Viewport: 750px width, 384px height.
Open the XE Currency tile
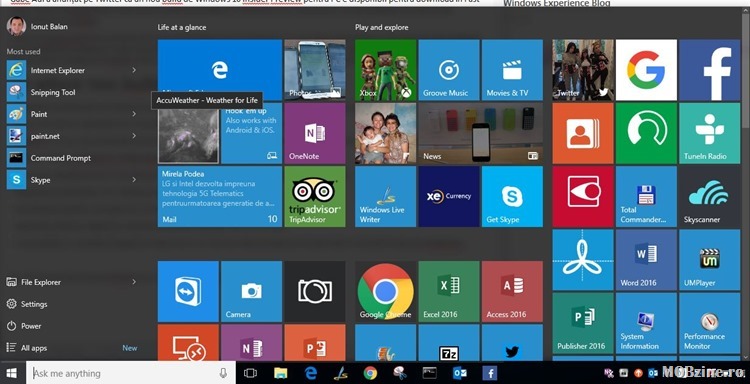click(449, 197)
